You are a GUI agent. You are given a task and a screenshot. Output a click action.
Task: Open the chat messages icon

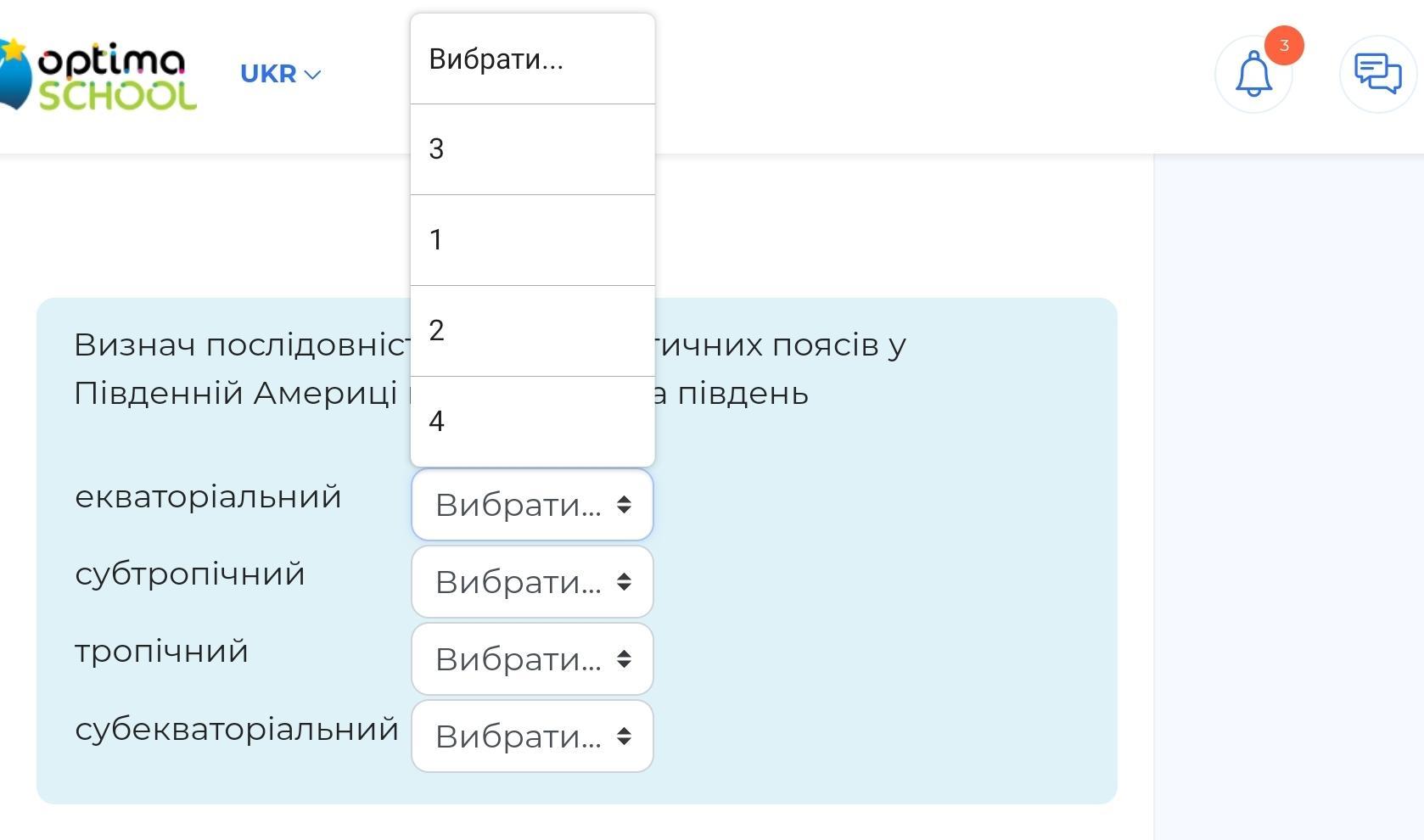[1376, 74]
